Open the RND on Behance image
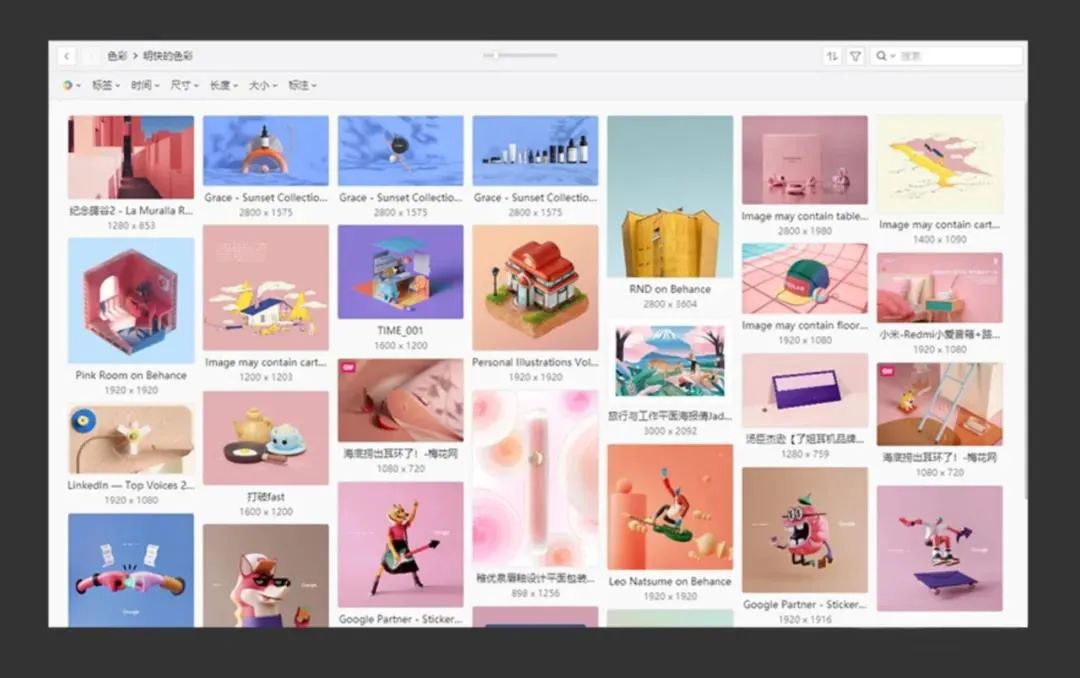The height and width of the screenshot is (678, 1080). [669, 197]
